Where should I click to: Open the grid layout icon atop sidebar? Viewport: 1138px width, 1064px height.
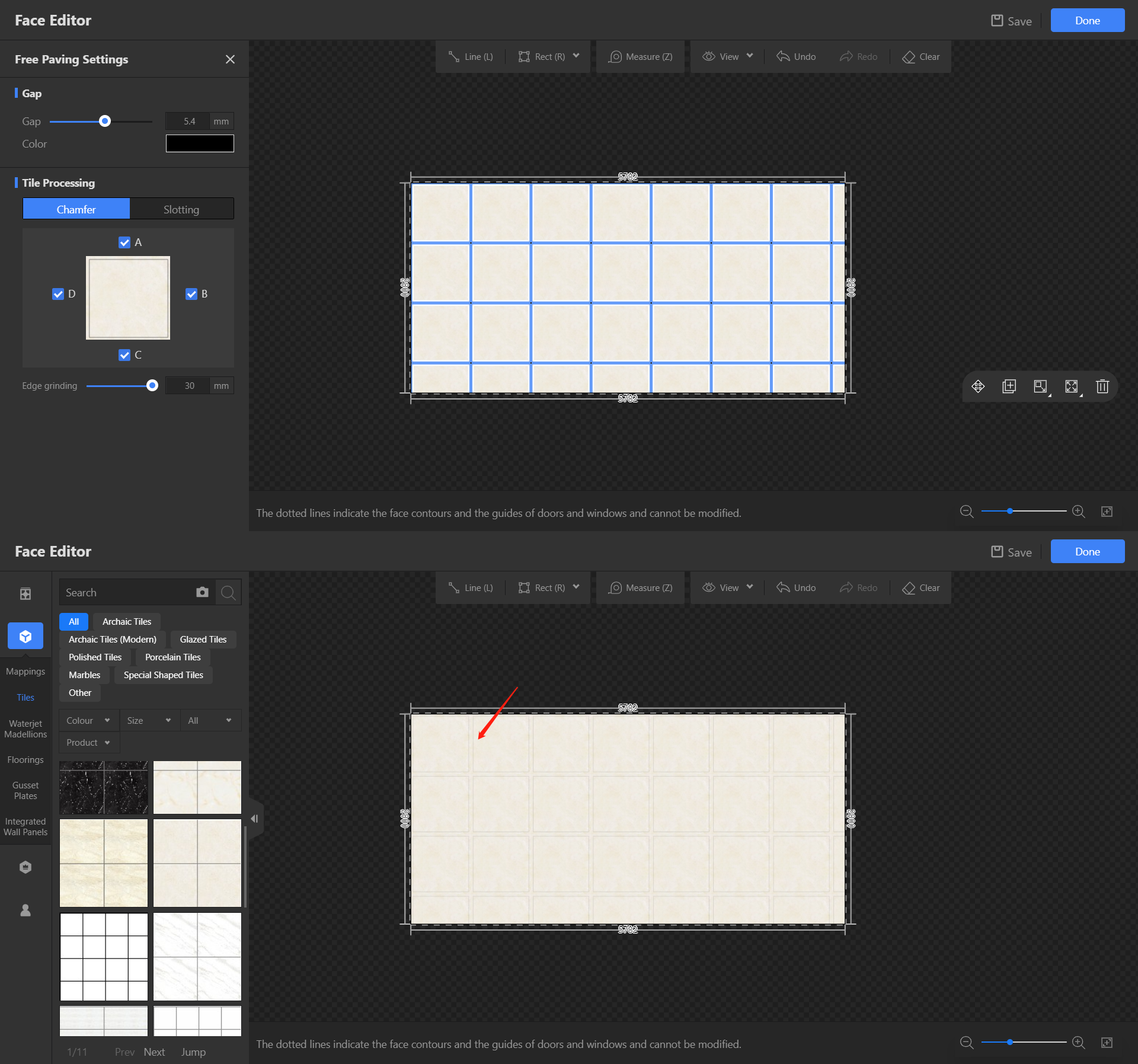point(25,593)
